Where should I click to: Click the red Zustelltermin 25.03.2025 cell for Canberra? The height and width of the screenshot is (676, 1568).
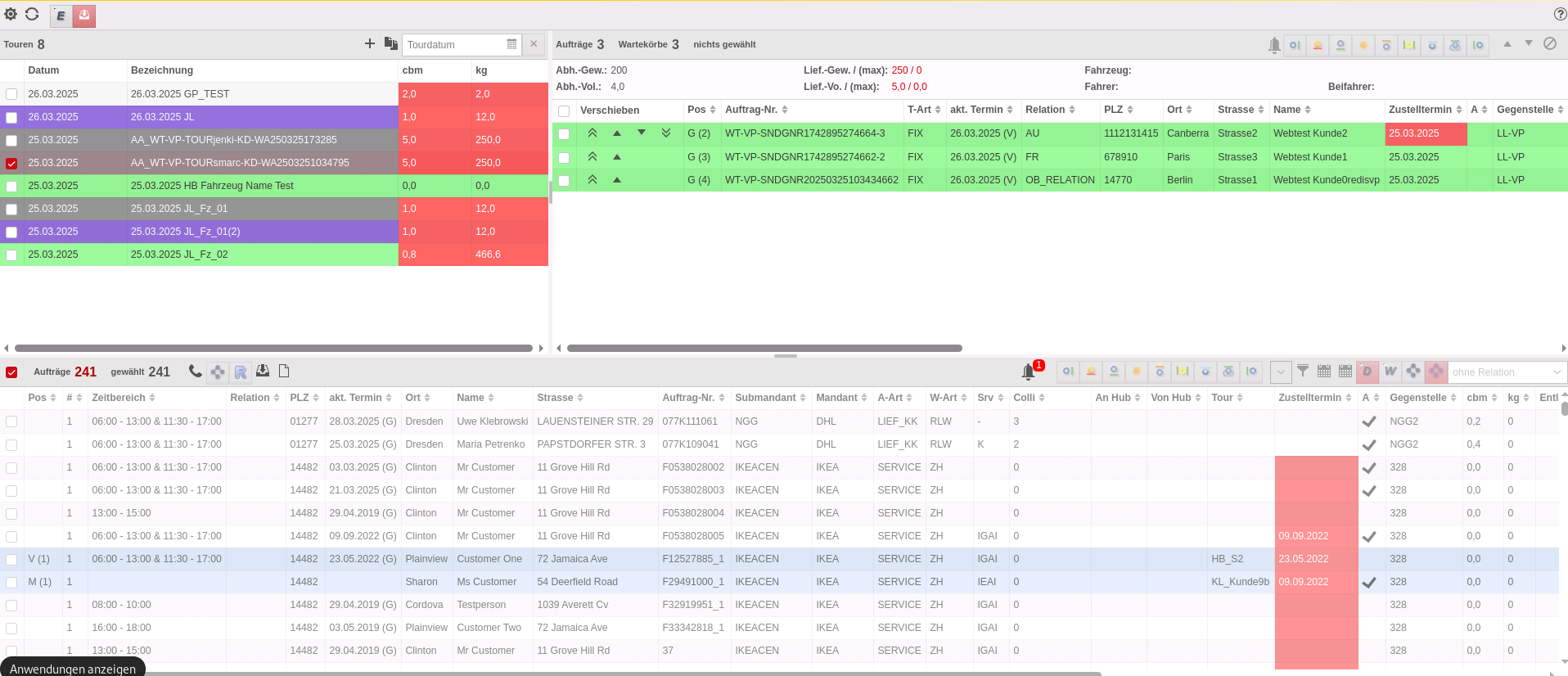1426,133
